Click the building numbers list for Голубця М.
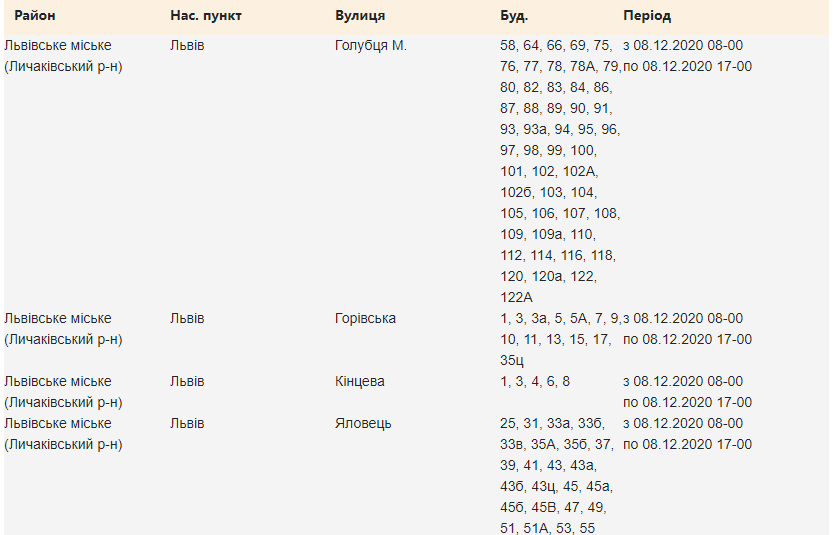This screenshot has height=535, width=836. [x=559, y=171]
